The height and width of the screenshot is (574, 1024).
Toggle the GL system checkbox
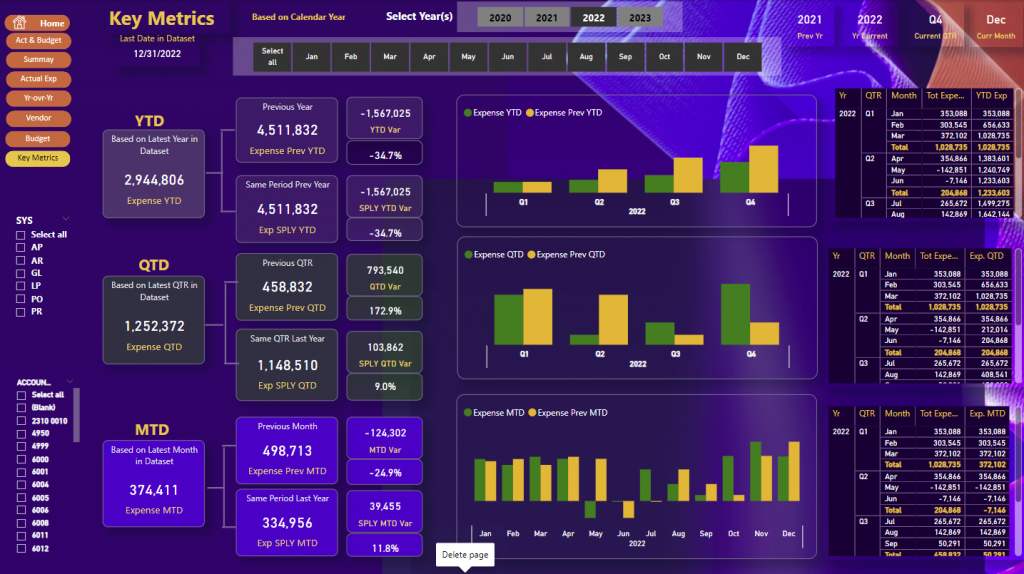[x=21, y=273]
